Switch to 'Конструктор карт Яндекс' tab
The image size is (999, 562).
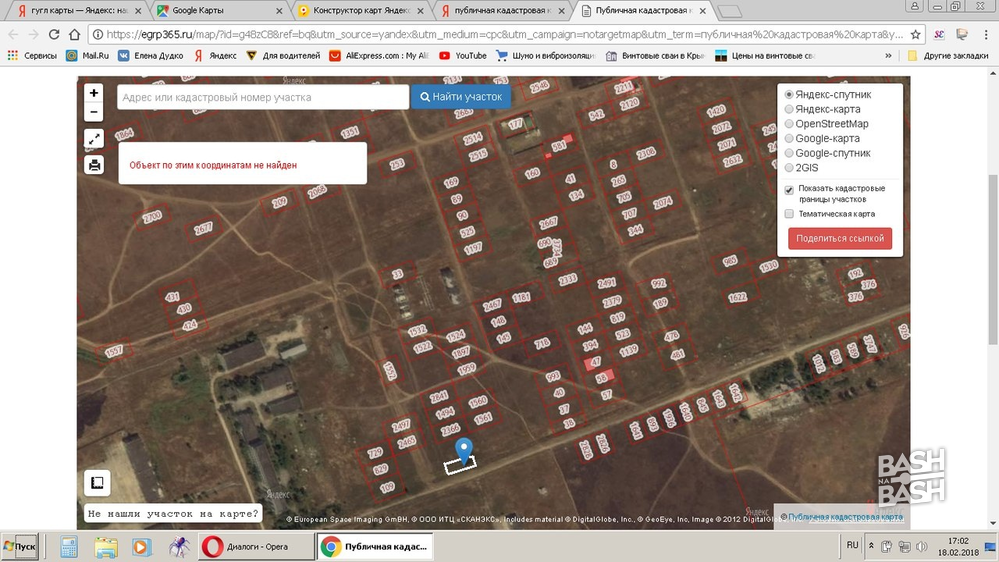click(361, 10)
